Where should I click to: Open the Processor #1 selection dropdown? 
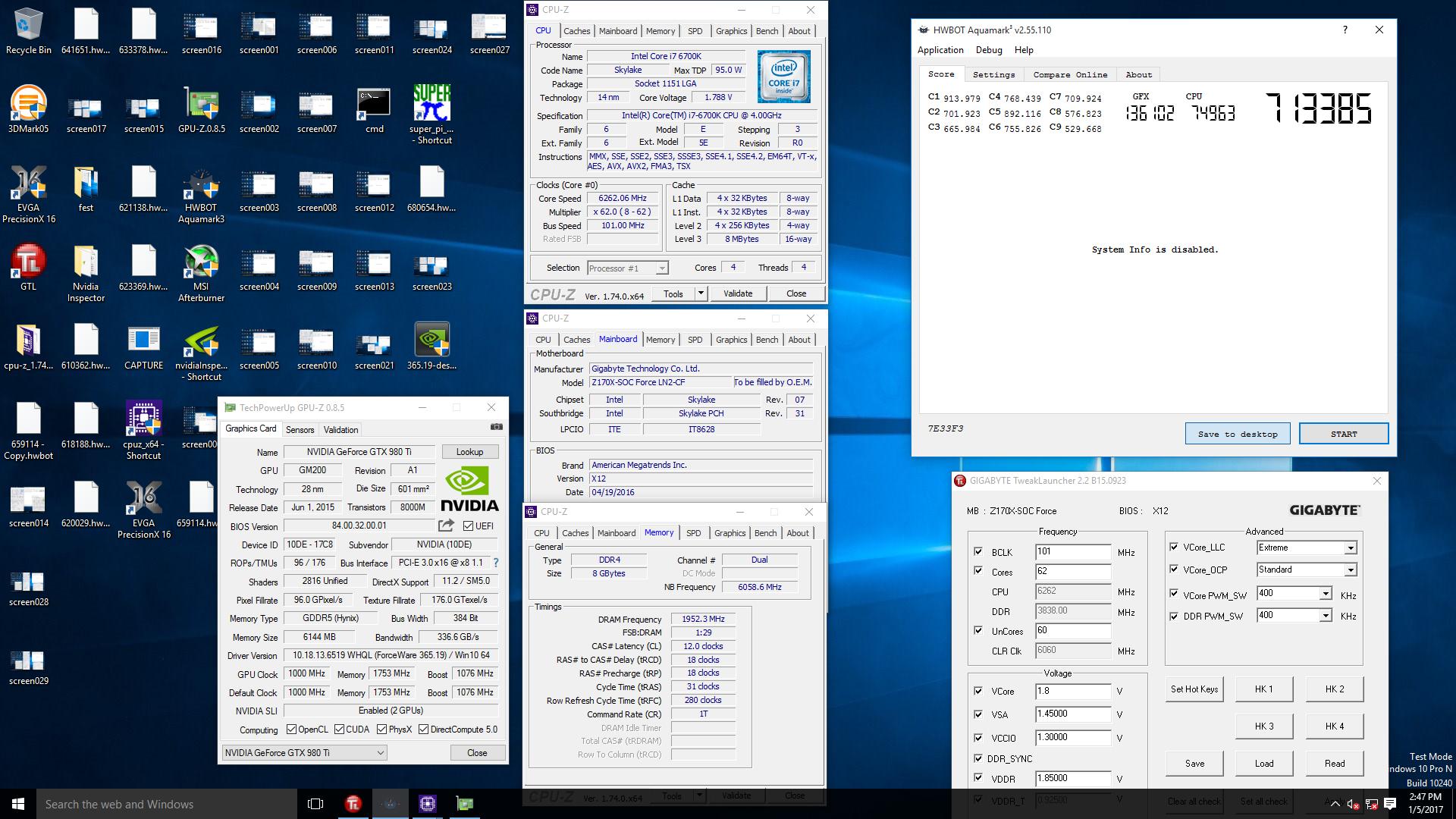pos(627,268)
